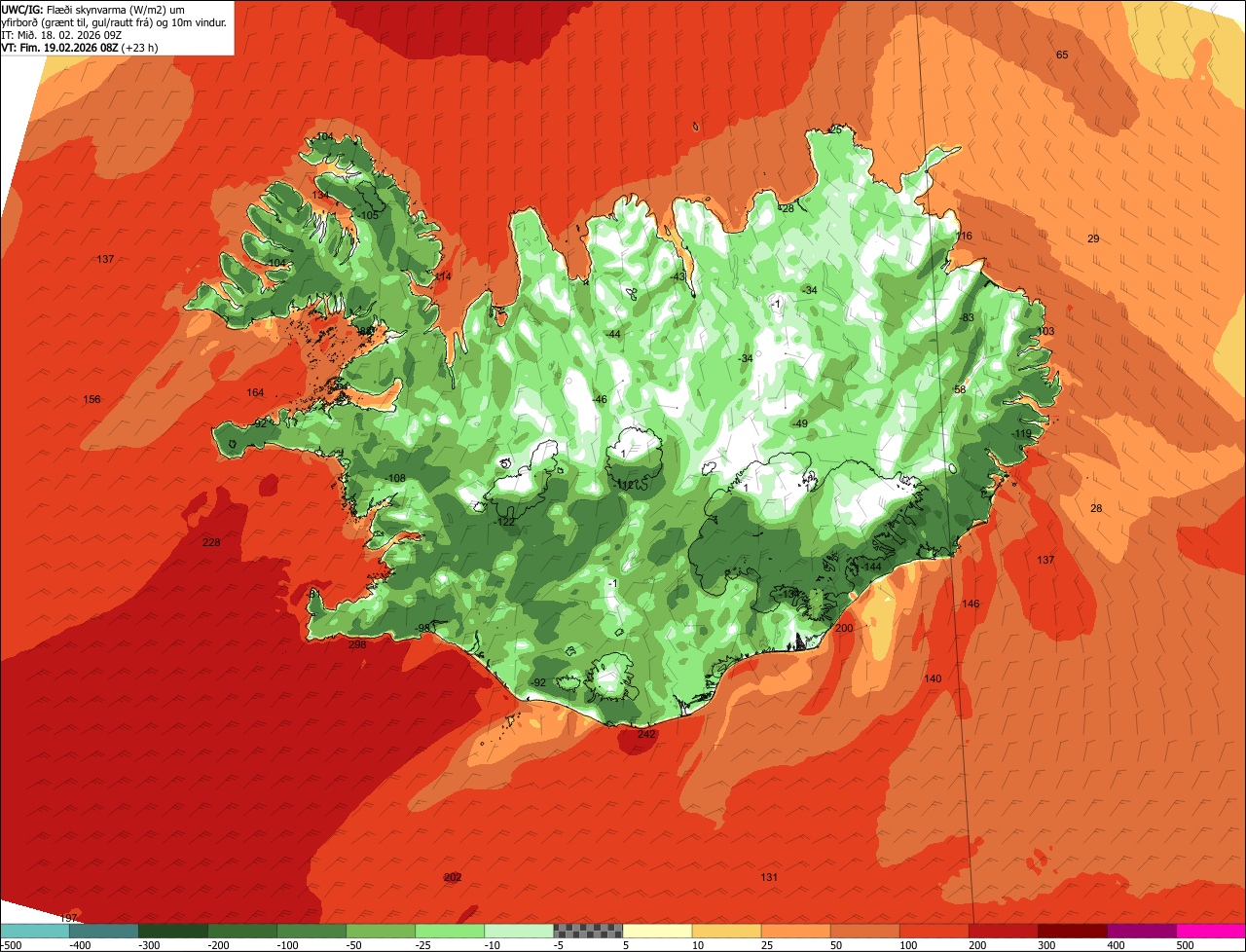Click the map value 131
Image resolution: width=1246 pixels, height=952 pixels.
(769, 877)
